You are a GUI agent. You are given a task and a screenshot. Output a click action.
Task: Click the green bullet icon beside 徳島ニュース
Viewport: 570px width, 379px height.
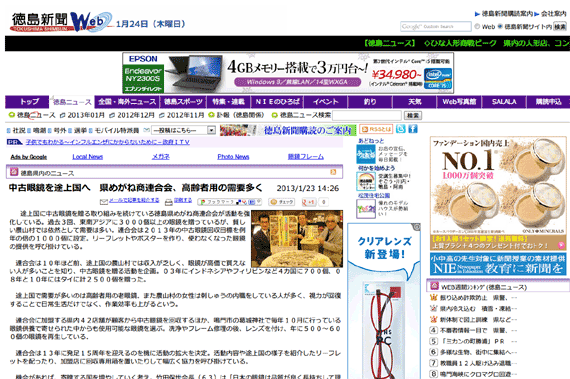tap(12, 115)
